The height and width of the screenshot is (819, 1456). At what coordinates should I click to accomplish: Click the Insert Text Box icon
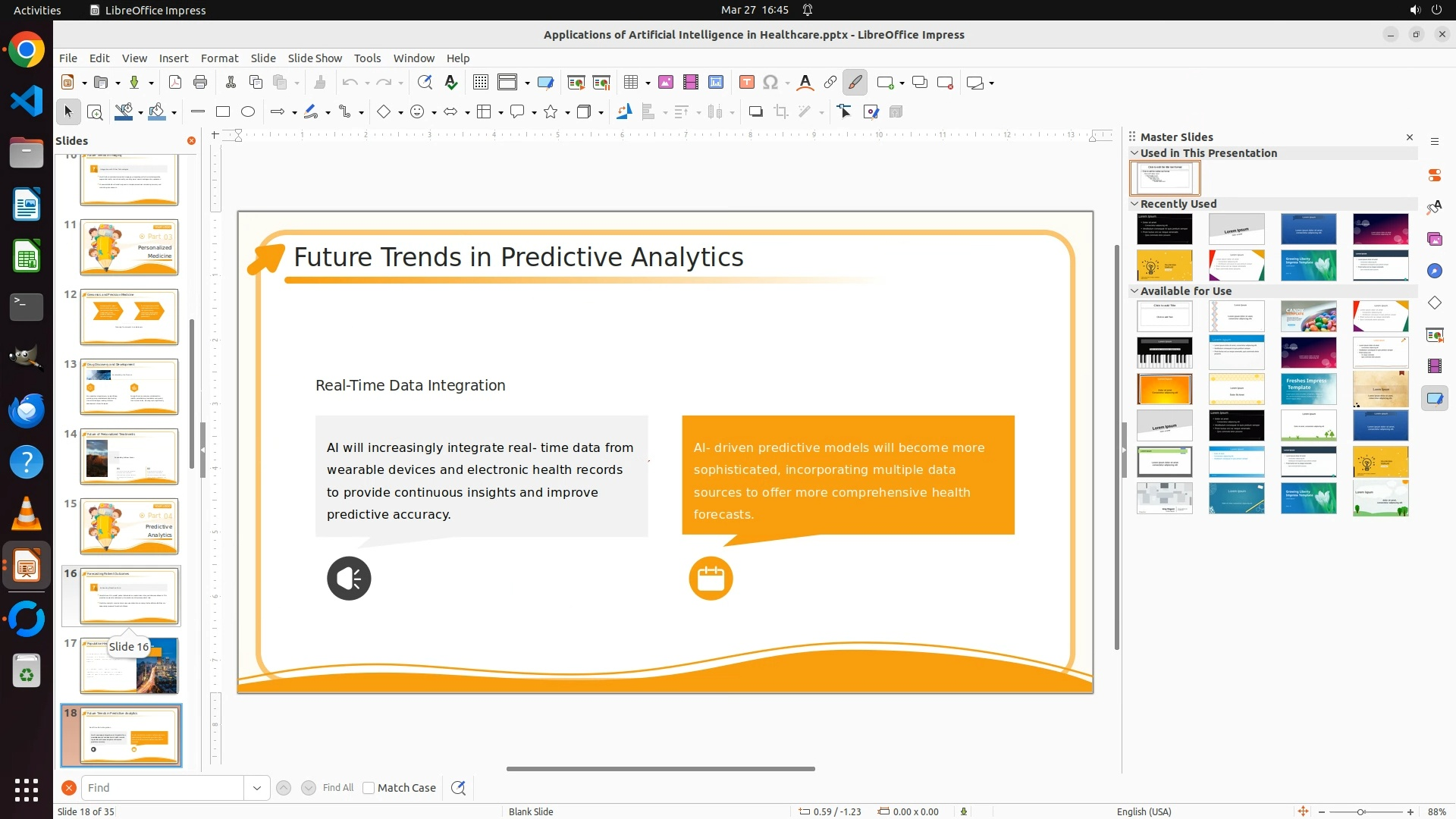(x=746, y=83)
